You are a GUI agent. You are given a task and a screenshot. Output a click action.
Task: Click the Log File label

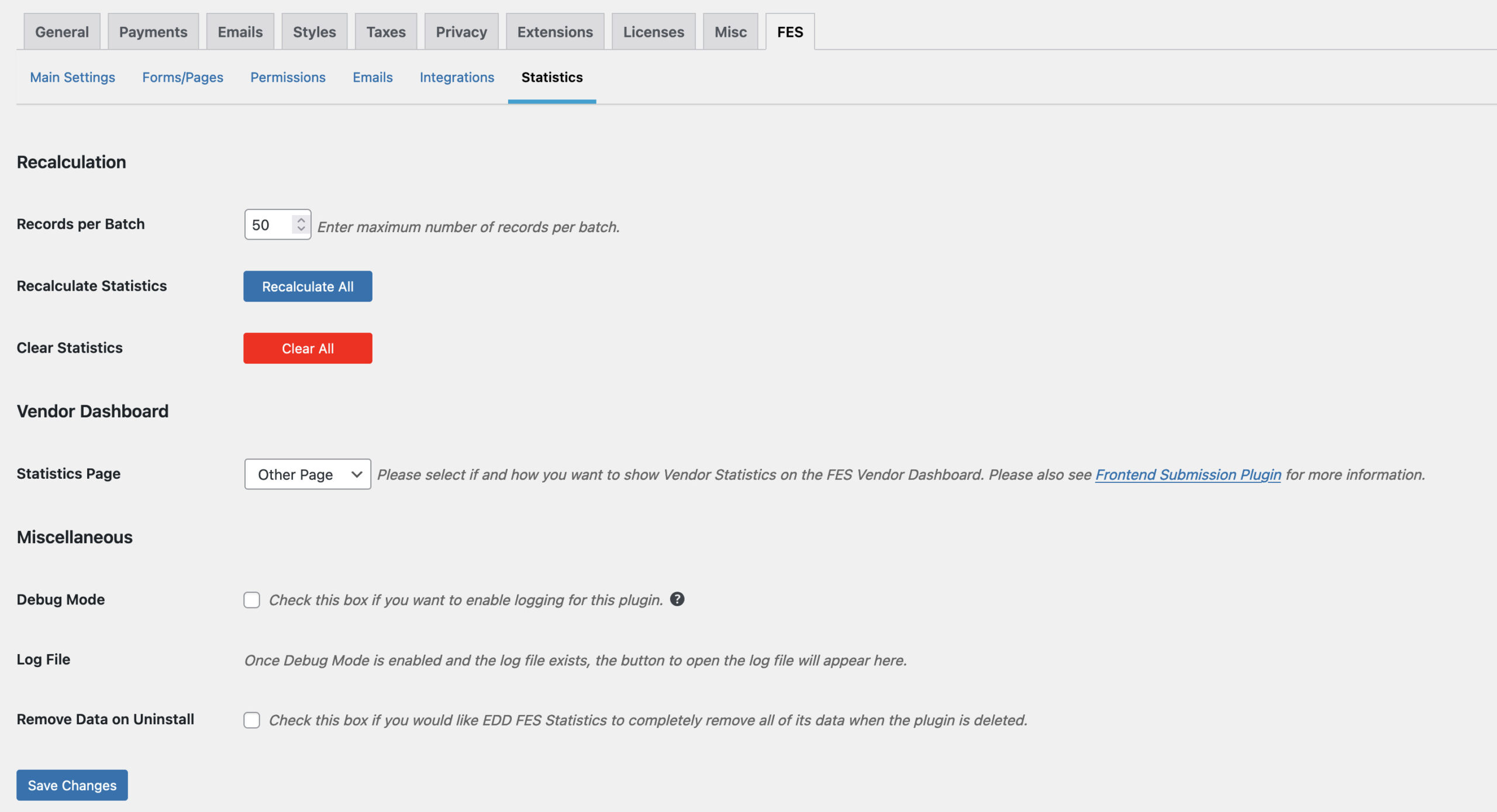click(x=43, y=659)
